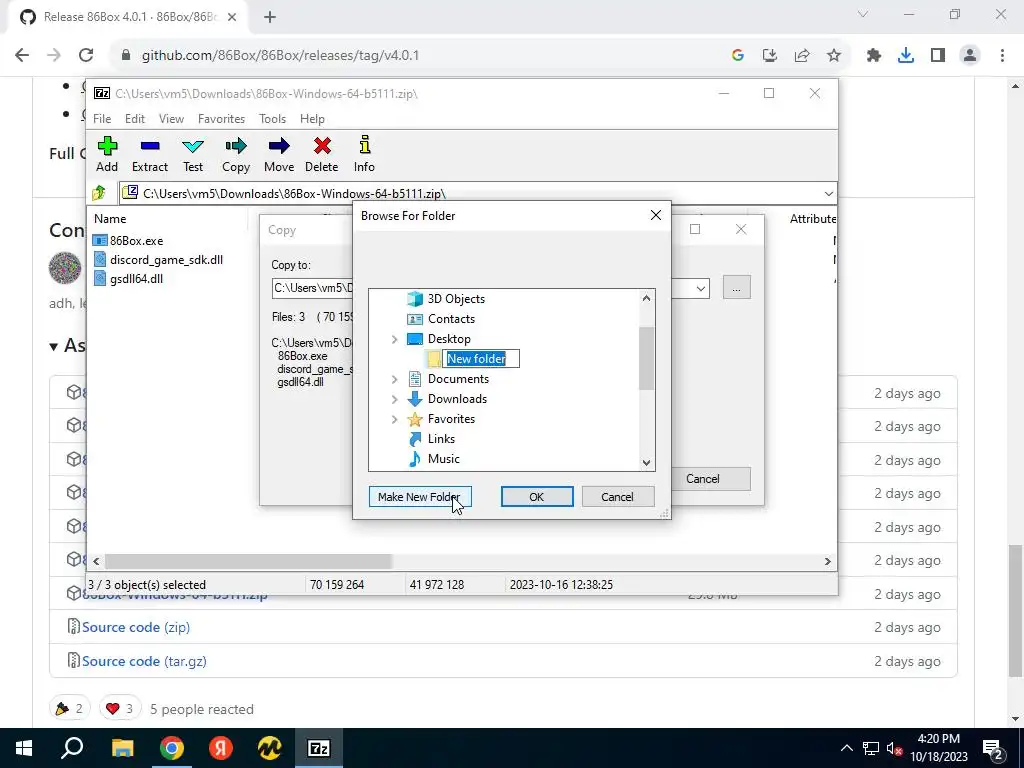Expand the Favorites tree node
The width and height of the screenshot is (1024, 768).
point(394,419)
